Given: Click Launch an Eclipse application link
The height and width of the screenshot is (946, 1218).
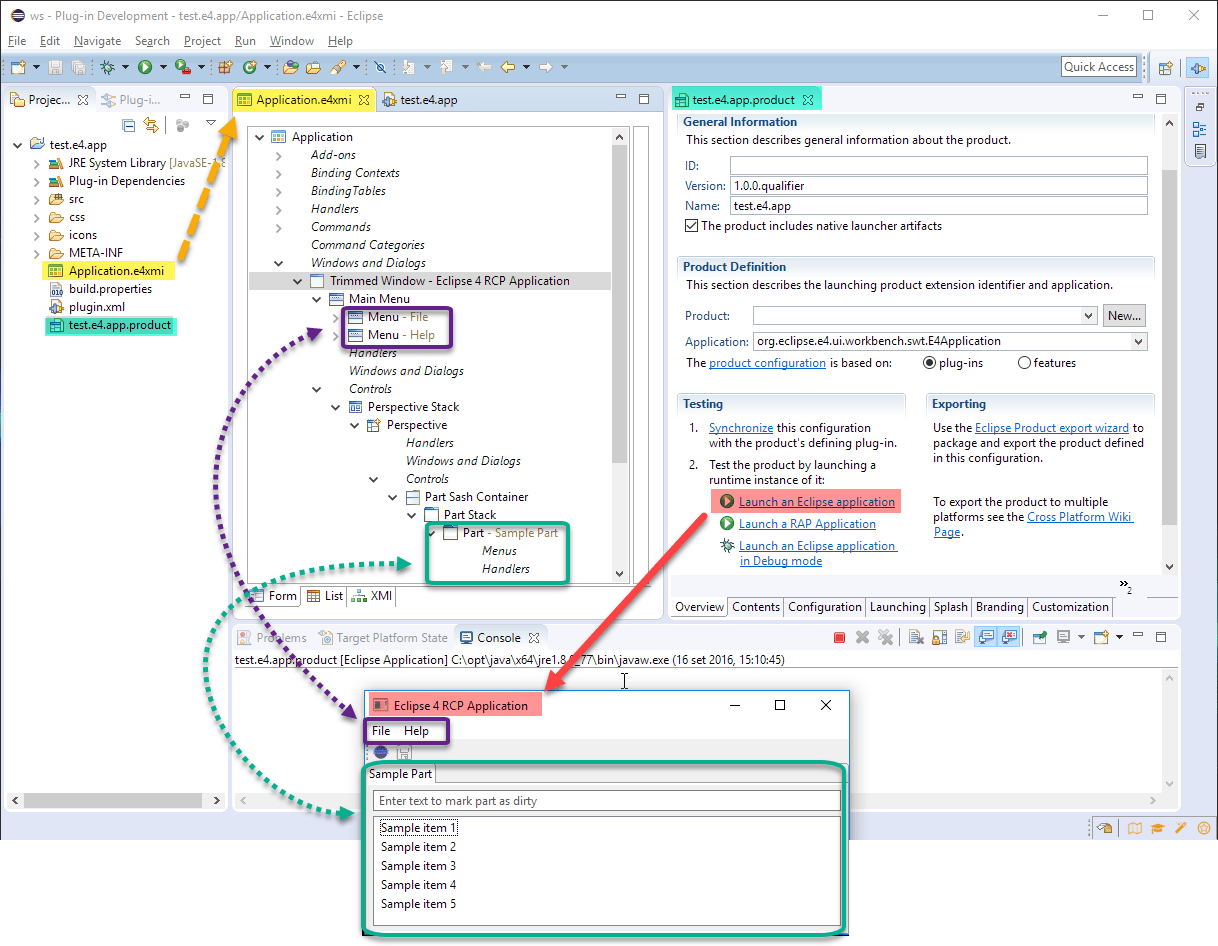Looking at the screenshot, I should click(817, 502).
